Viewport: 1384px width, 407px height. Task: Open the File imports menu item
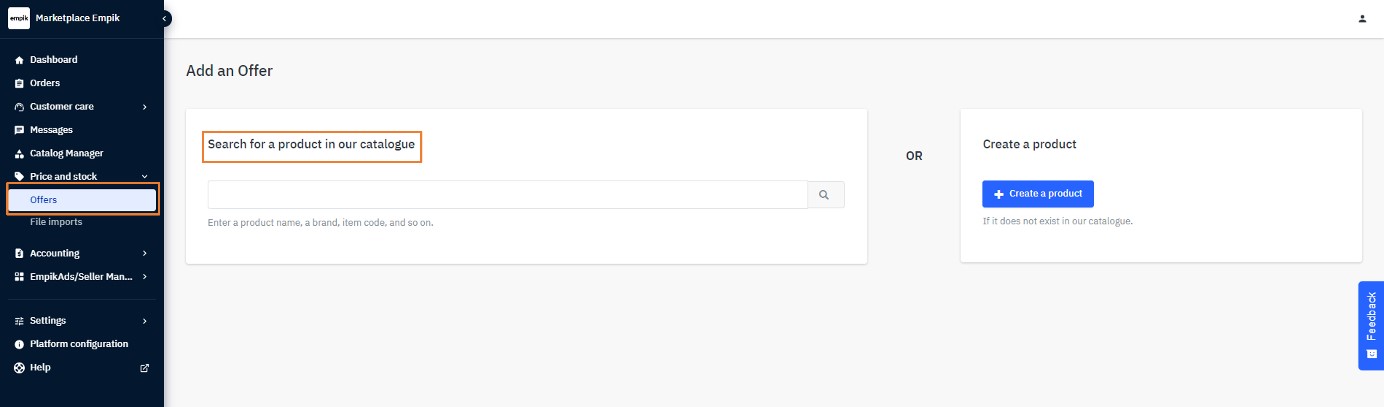click(56, 222)
